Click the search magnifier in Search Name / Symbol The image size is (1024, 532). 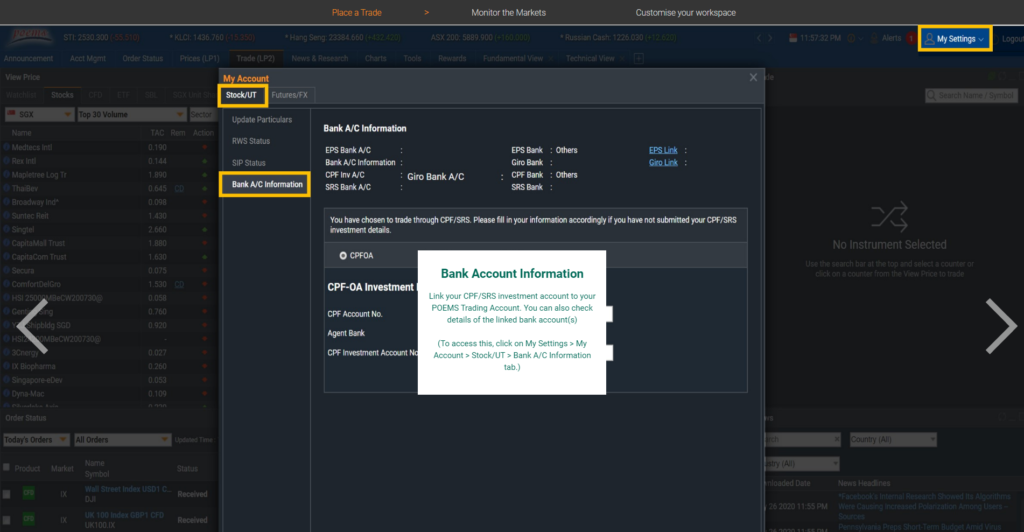pyautogui.click(x=931, y=96)
